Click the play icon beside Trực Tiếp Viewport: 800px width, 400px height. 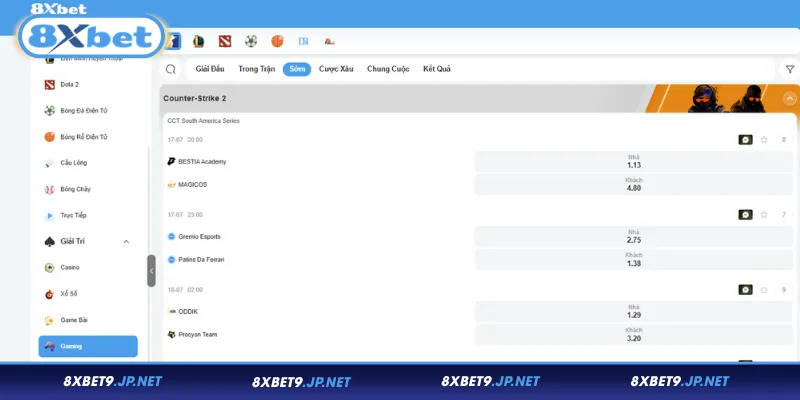pos(49,215)
